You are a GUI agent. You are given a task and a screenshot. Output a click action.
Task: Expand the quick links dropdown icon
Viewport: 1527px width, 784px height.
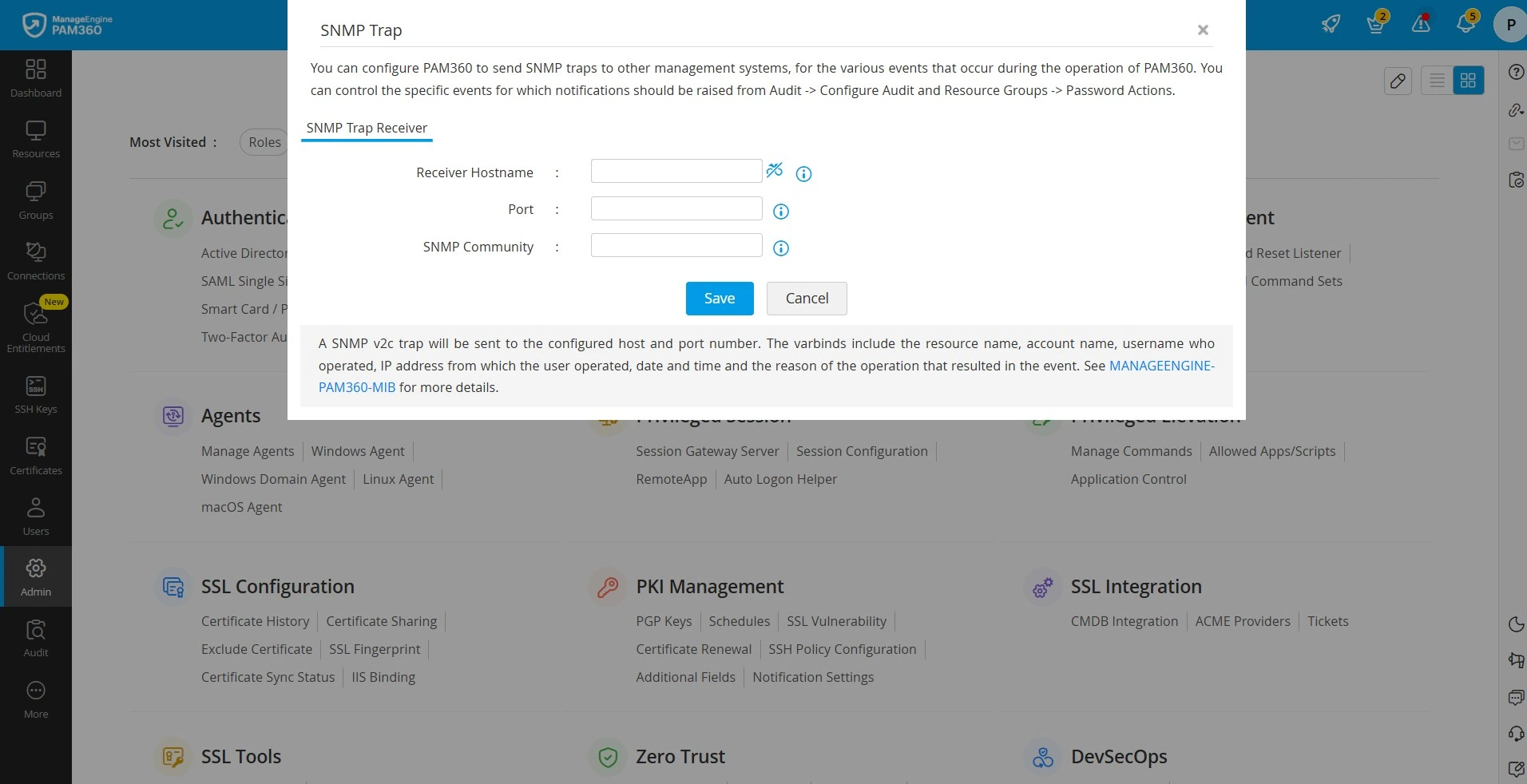tap(1516, 110)
